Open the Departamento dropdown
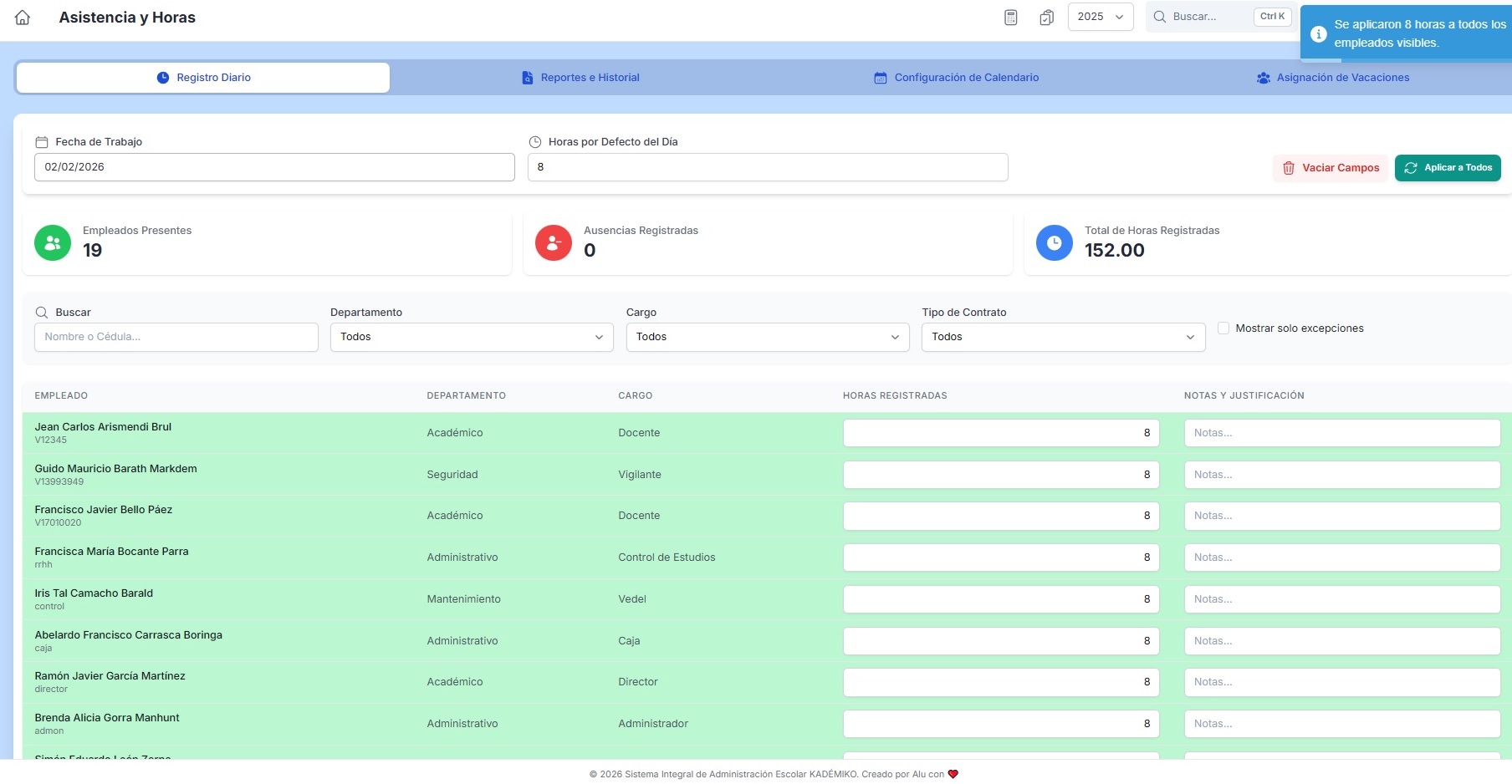Viewport: 1512px width, 784px height. pyautogui.click(x=472, y=337)
